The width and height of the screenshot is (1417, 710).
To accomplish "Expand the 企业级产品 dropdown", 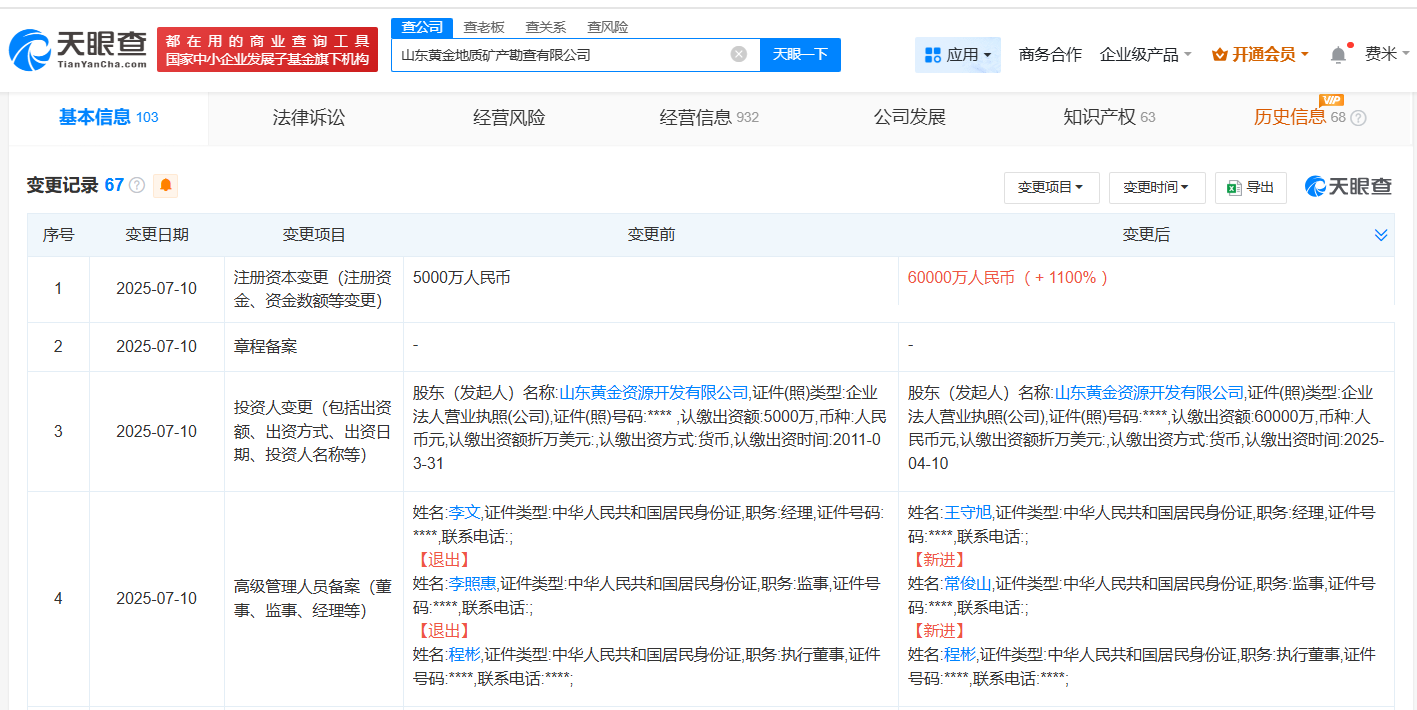I will pos(1145,55).
